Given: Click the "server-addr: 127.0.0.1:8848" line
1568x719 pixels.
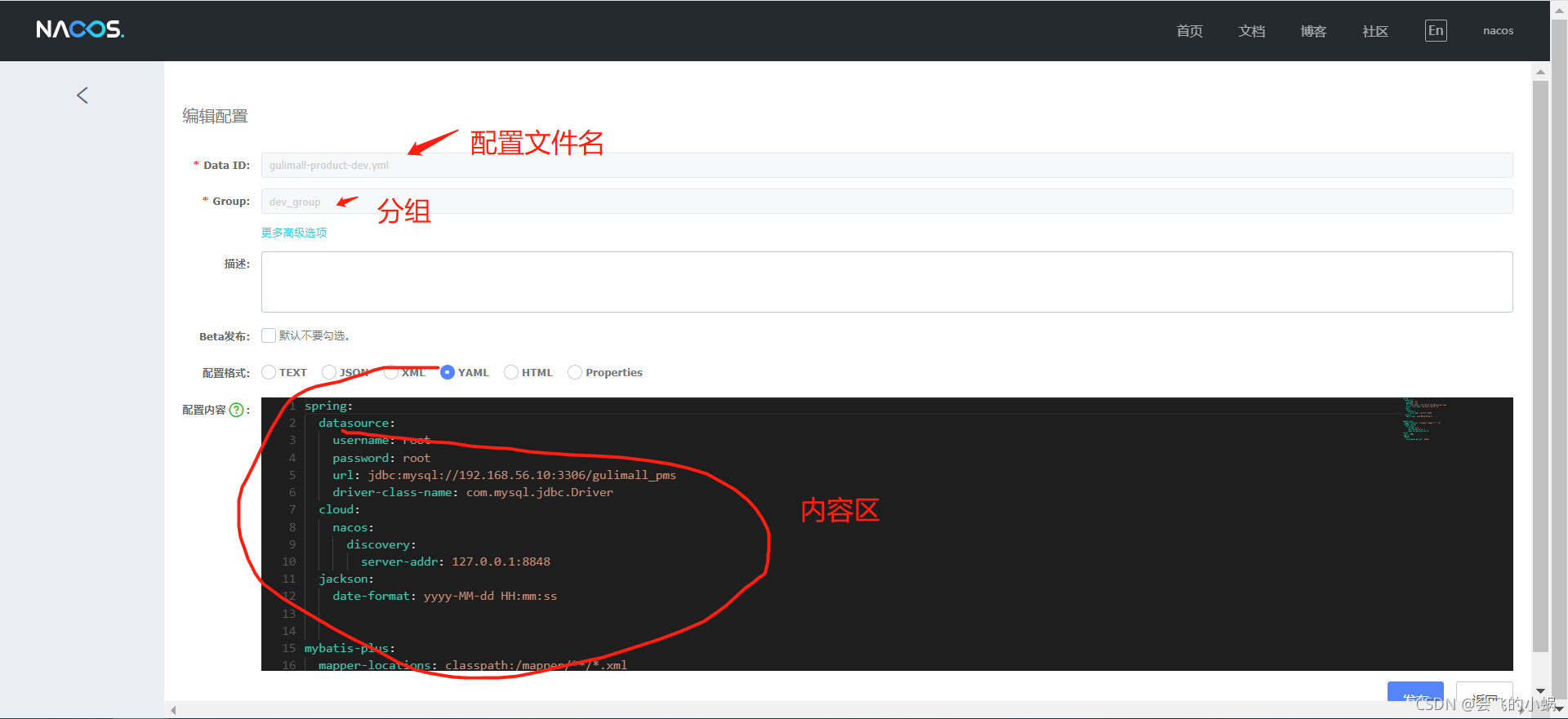Looking at the screenshot, I should [x=455, y=561].
